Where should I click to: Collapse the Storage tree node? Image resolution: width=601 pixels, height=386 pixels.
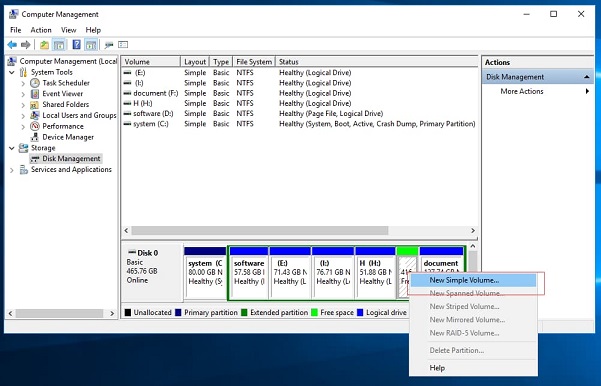[x=12, y=148]
